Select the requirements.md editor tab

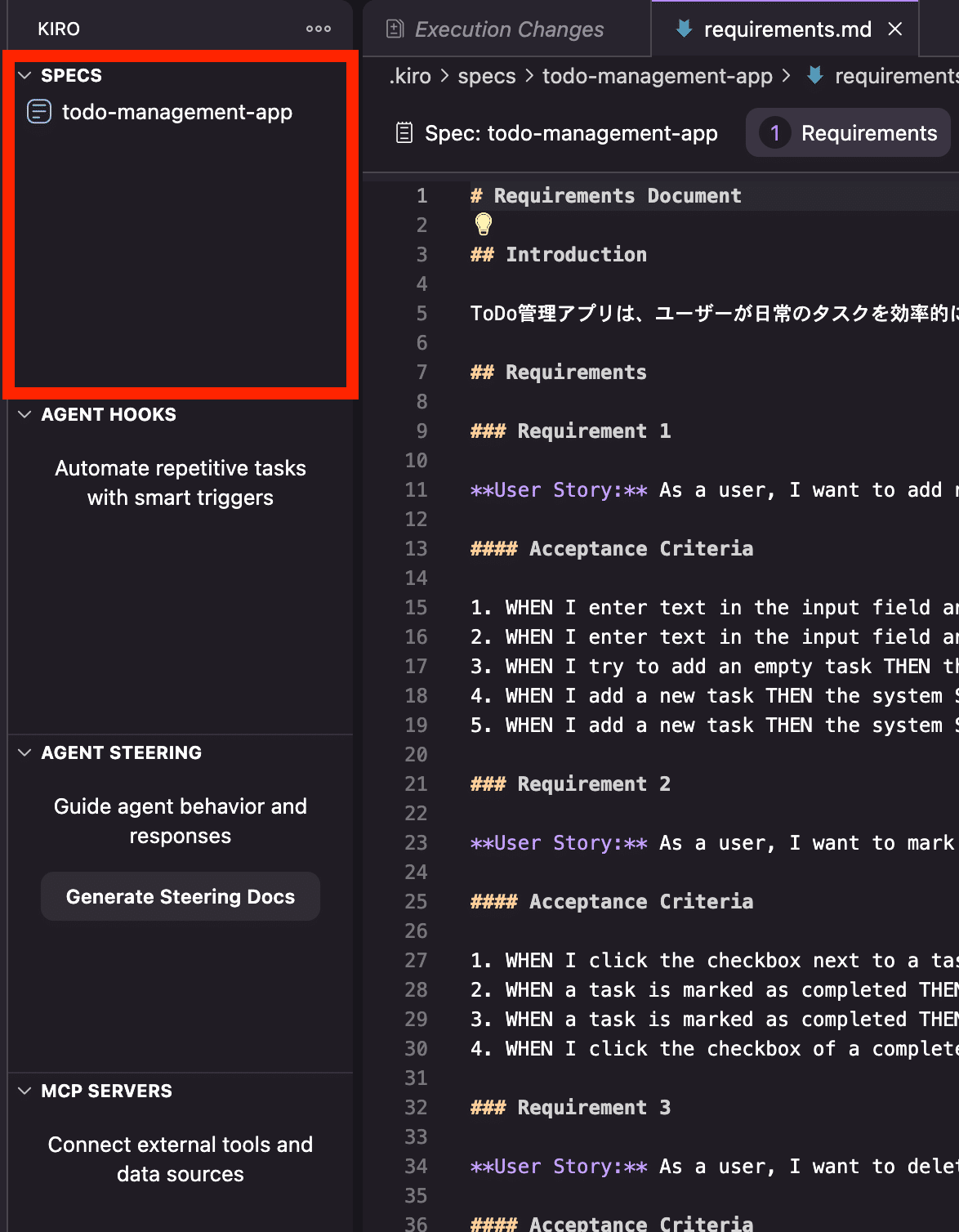pyautogui.click(x=787, y=29)
